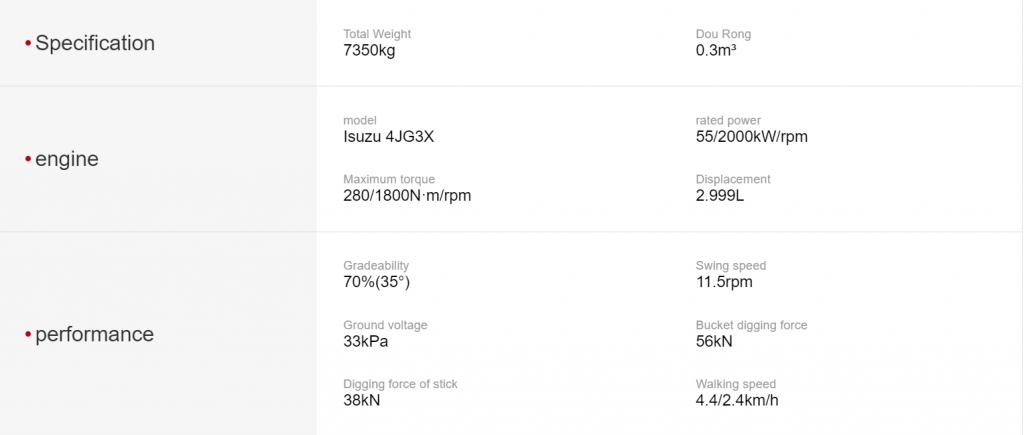This screenshot has height=435, width=1024.
Task: Select the Specification section heading
Action: [95, 43]
